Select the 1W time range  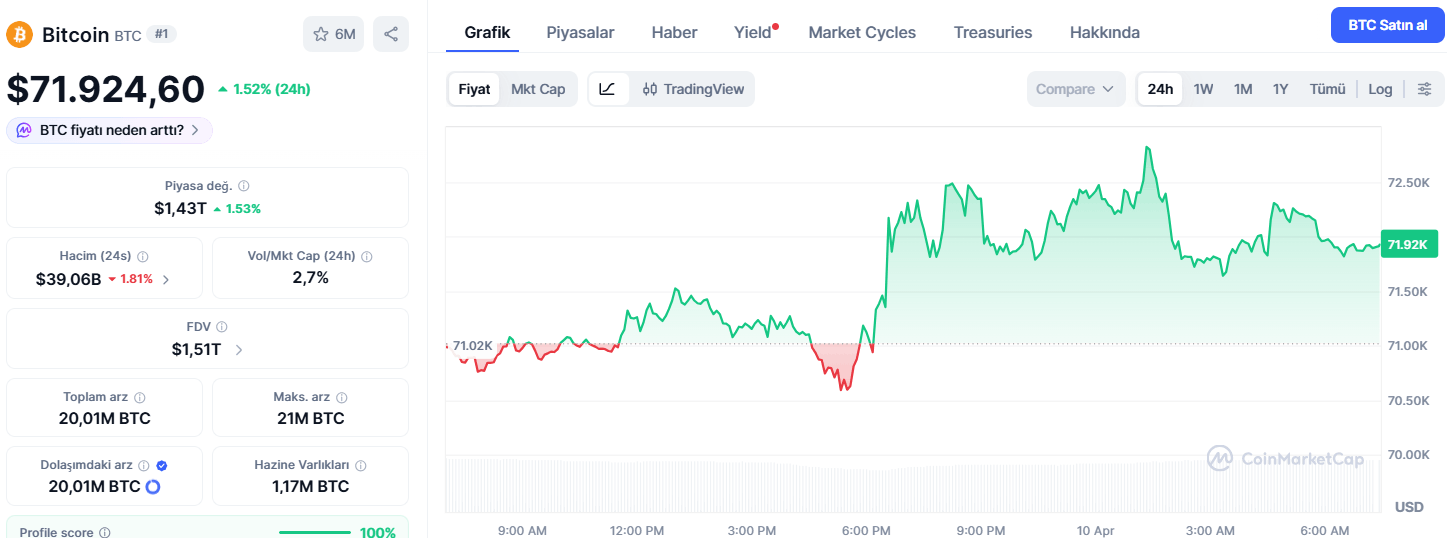(1203, 89)
